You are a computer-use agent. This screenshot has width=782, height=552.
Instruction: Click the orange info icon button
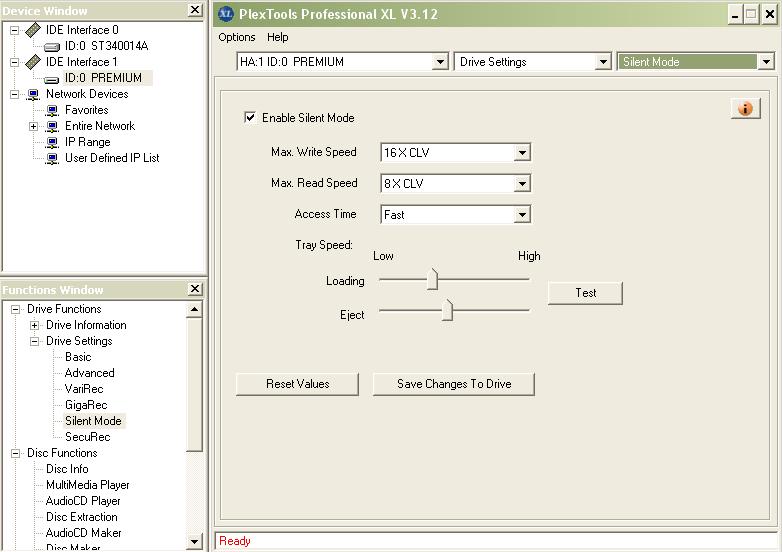pyautogui.click(x=745, y=108)
